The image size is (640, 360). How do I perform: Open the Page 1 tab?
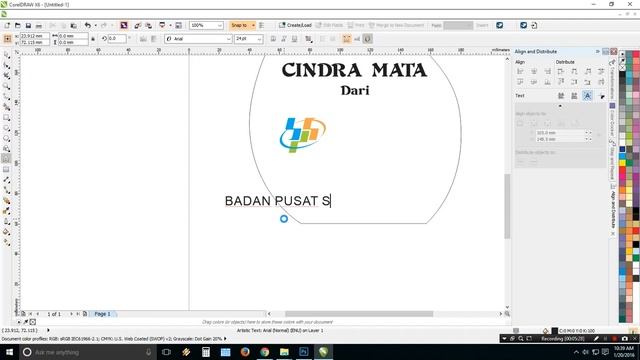(102, 314)
